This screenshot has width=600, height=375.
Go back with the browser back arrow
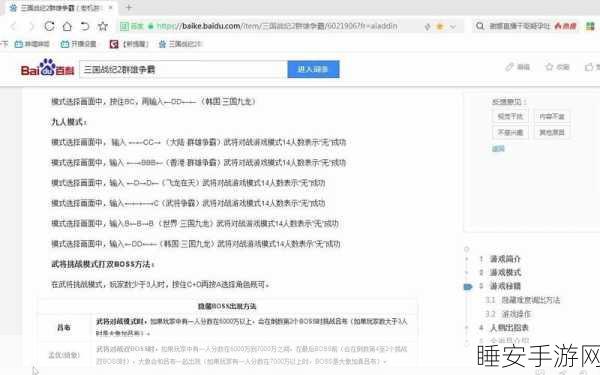pos(14,26)
